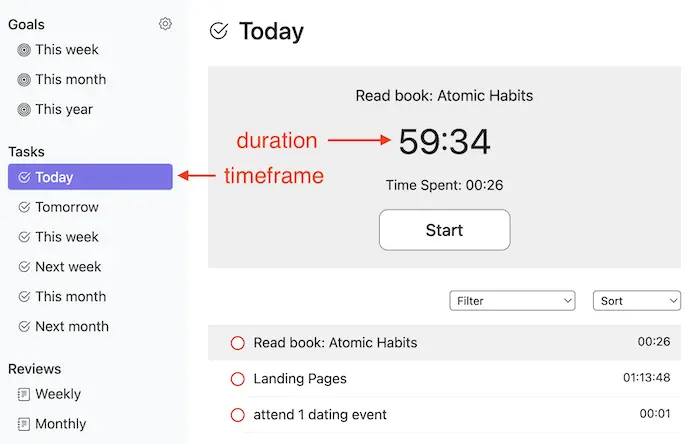This screenshot has width=700, height=444.
Task: Open the Filter dropdown
Action: coord(512,301)
